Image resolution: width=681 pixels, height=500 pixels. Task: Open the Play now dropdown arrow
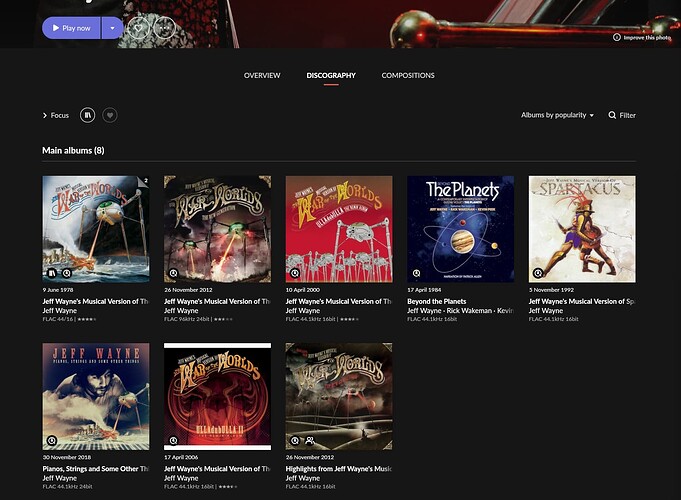(112, 28)
